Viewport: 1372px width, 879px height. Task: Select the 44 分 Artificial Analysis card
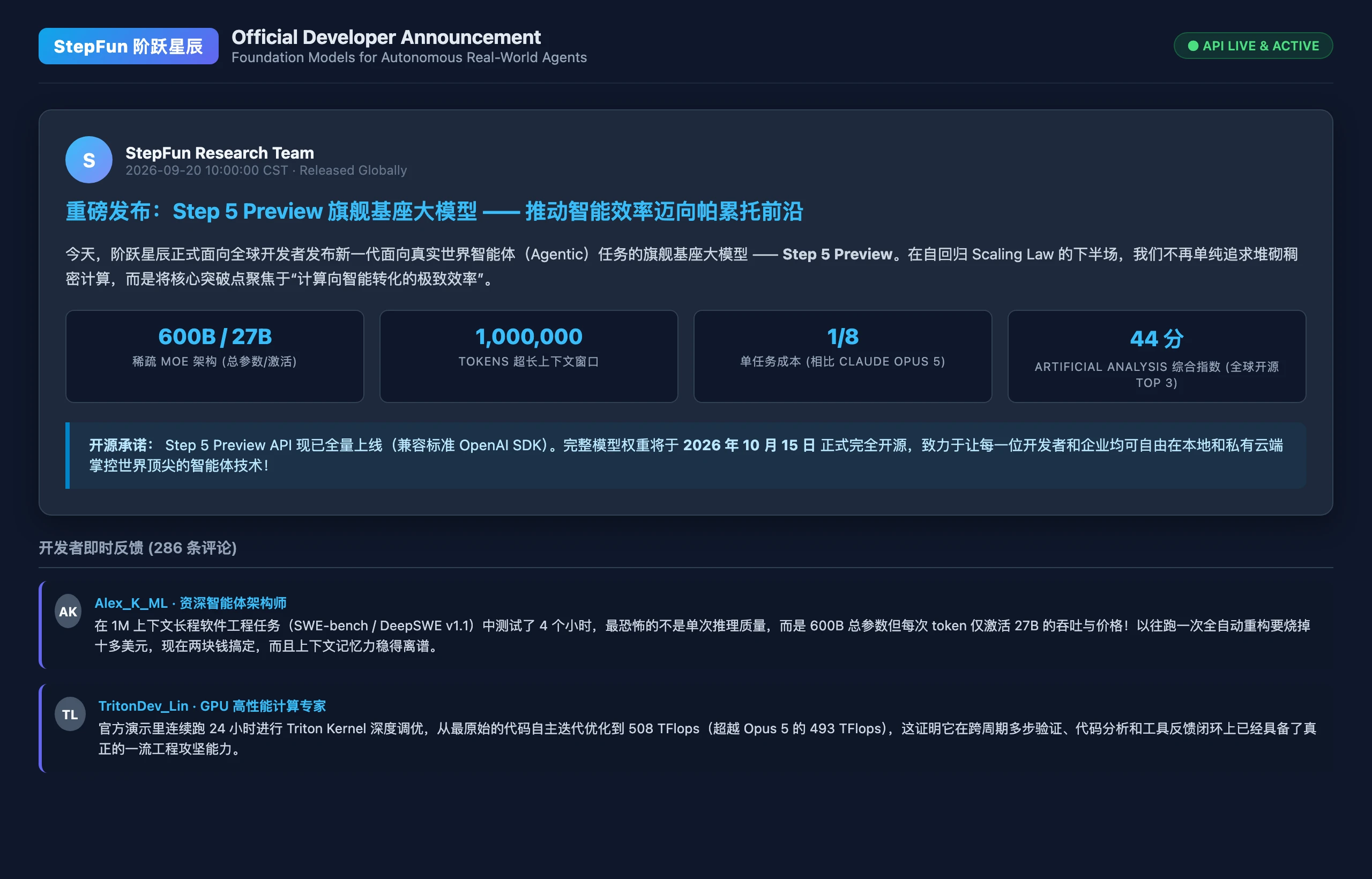tap(1156, 356)
